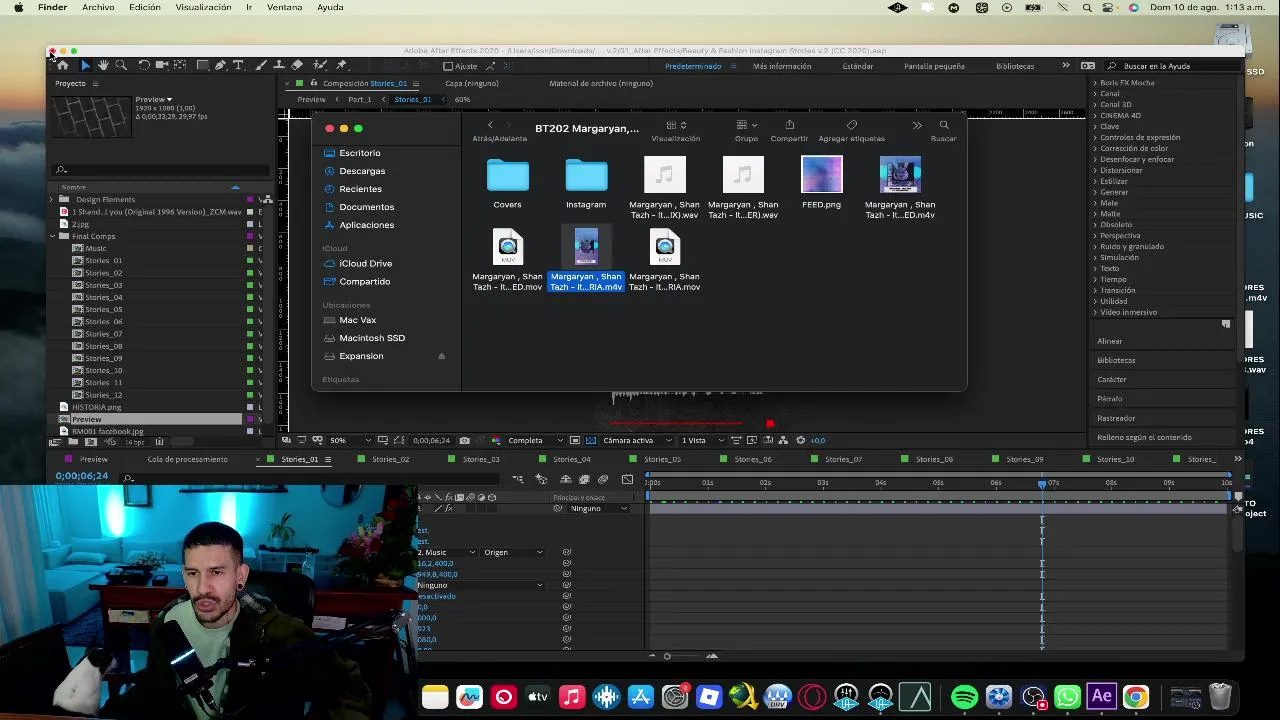The width and height of the screenshot is (1280, 720).
Task: Open Spotify from the Dock
Action: [964, 697]
